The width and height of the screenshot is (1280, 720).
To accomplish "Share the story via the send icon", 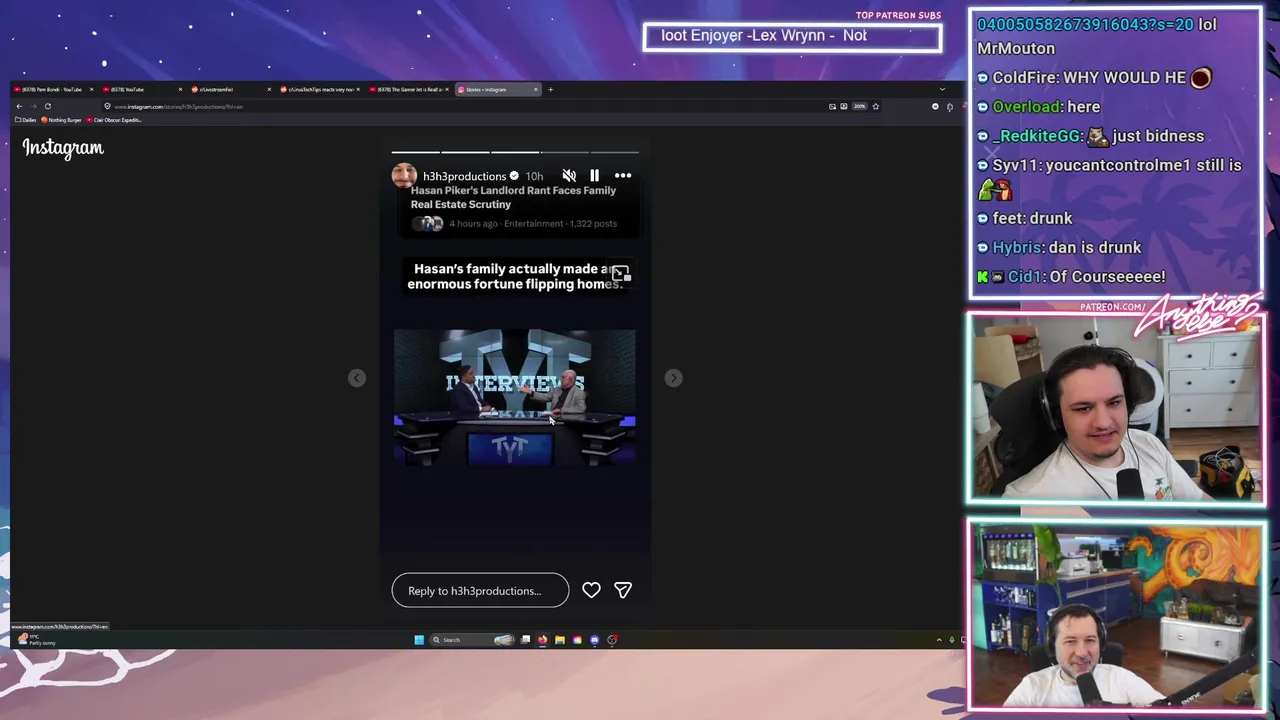I will coord(623,590).
